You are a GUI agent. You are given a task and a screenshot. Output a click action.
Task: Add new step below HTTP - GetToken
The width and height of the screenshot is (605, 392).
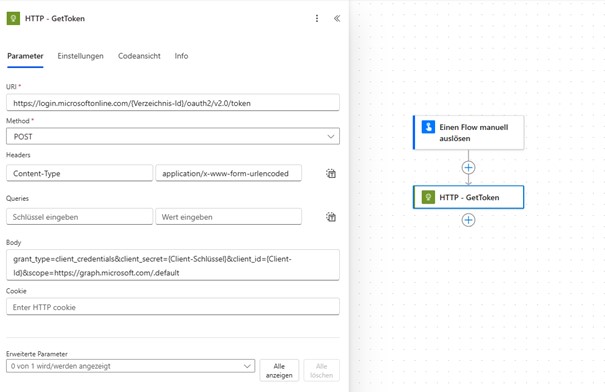click(x=468, y=220)
